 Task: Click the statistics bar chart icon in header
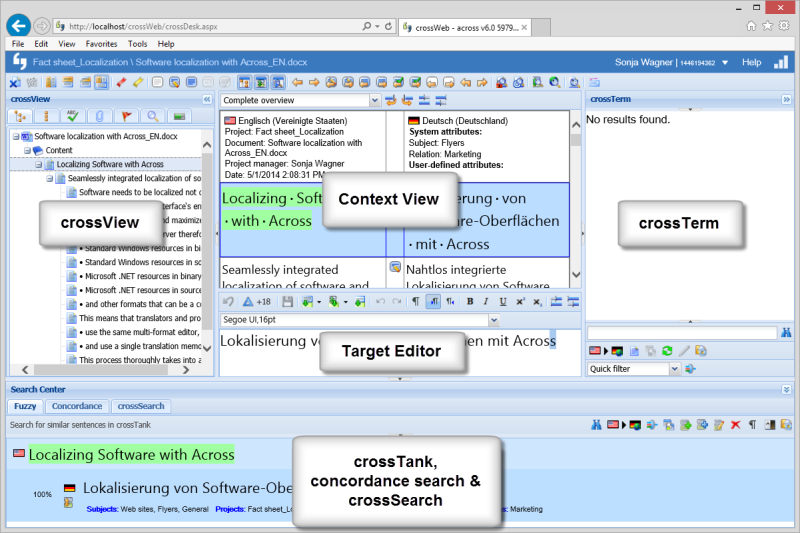pos(781,62)
